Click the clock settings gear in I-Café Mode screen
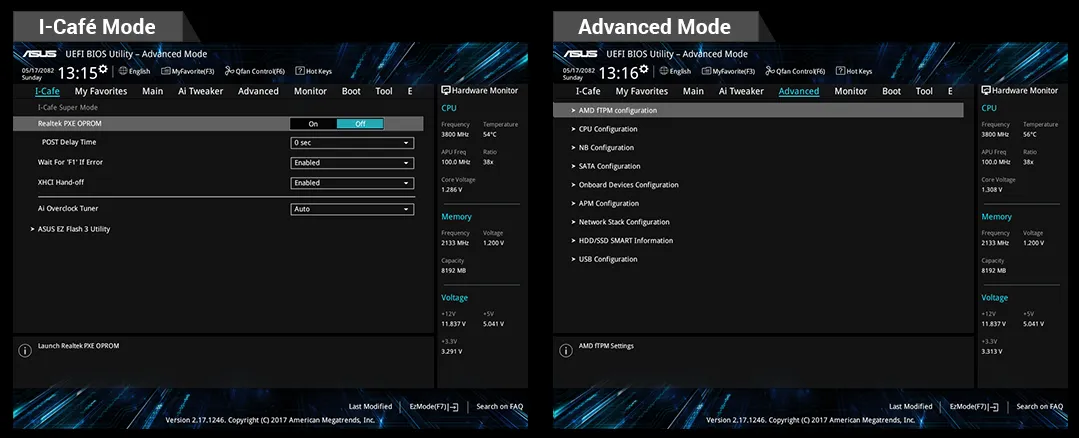The width and height of the screenshot is (1079, 438). click(103, 68)
